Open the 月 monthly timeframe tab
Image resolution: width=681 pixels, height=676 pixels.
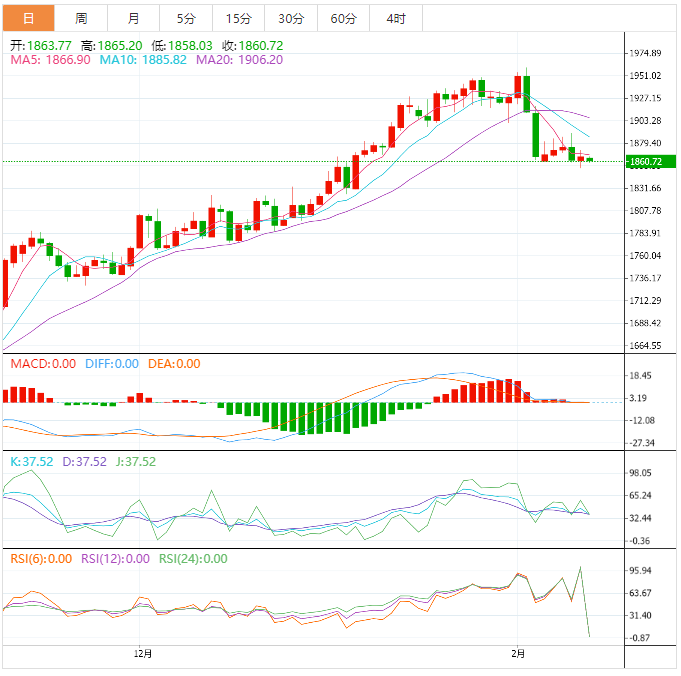134,19
